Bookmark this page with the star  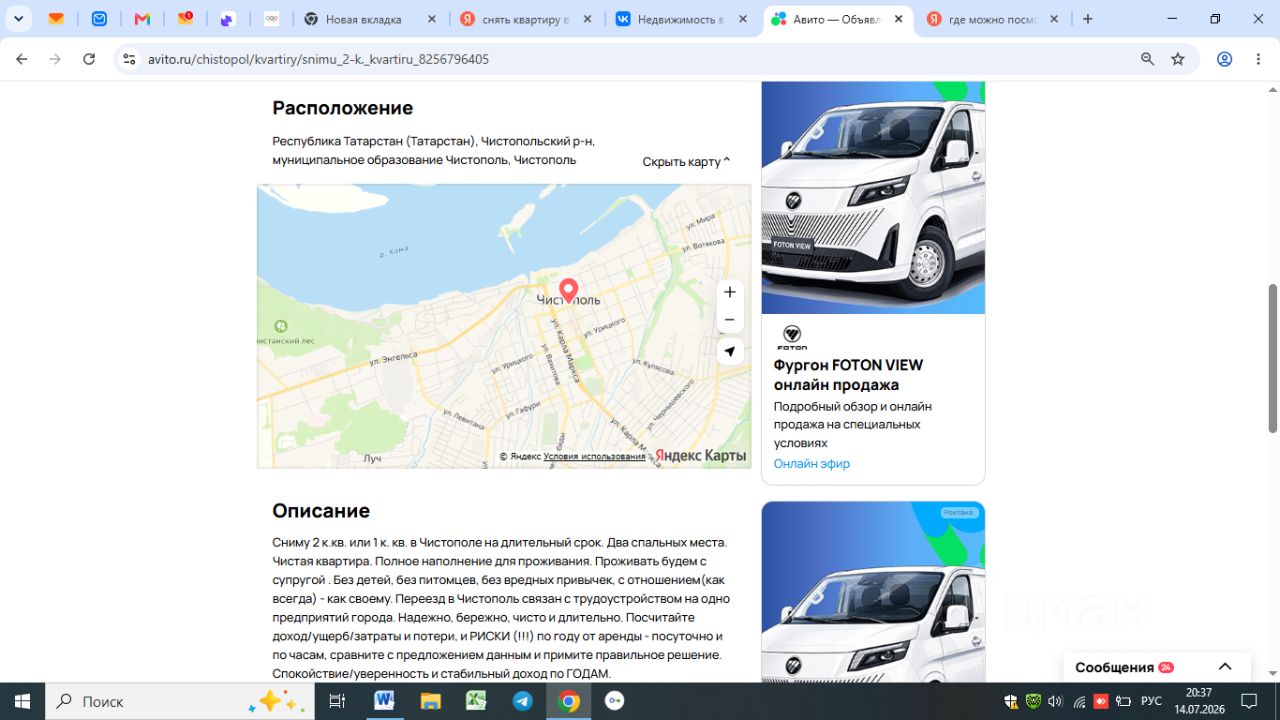point(1178,59)
